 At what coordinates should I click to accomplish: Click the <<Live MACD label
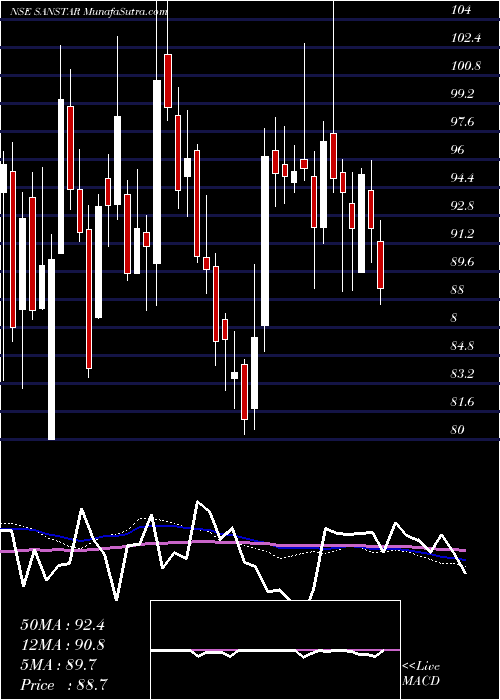(x=421, y=674)
